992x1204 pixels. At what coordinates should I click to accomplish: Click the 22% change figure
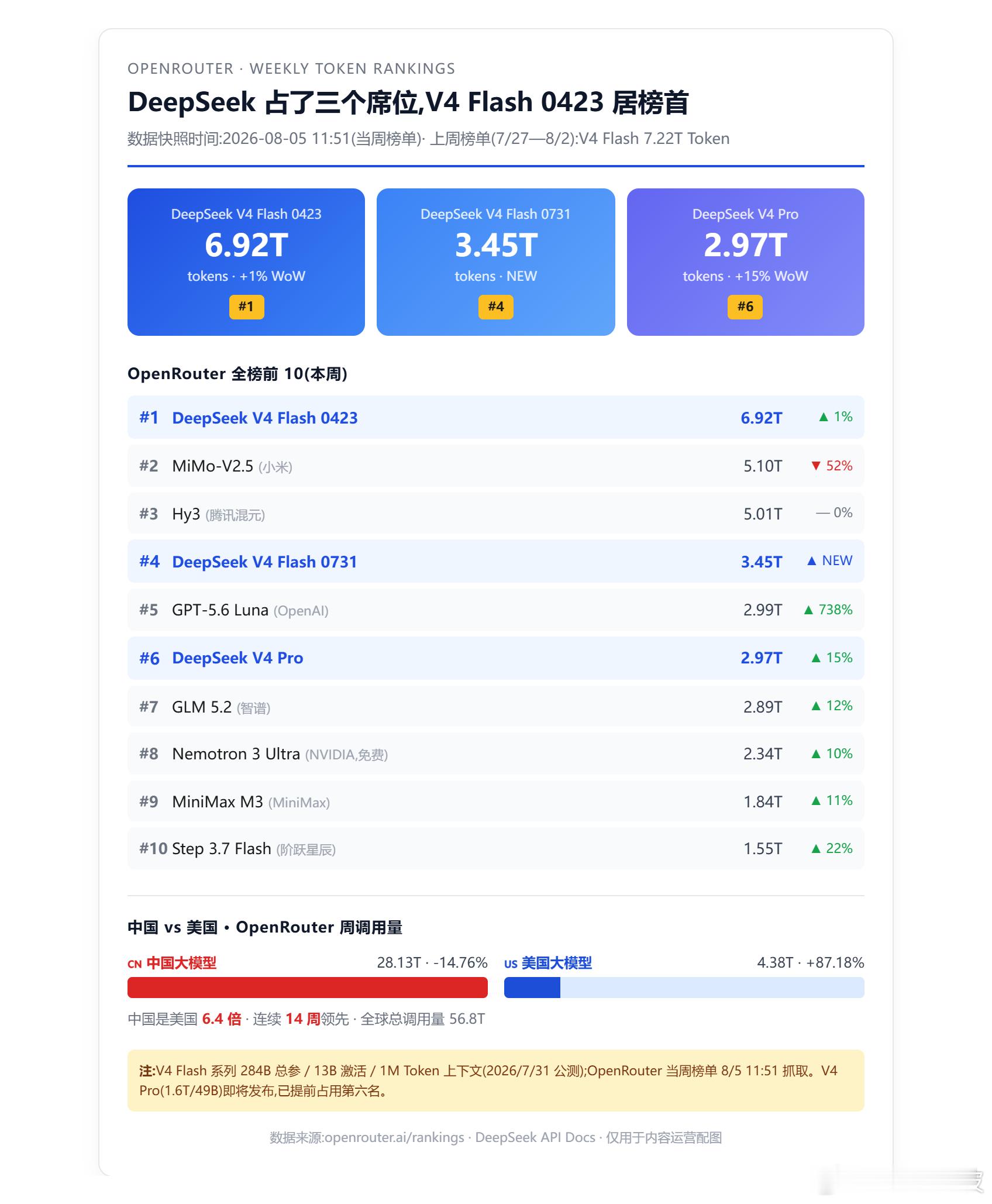click(x=839, y=849)
